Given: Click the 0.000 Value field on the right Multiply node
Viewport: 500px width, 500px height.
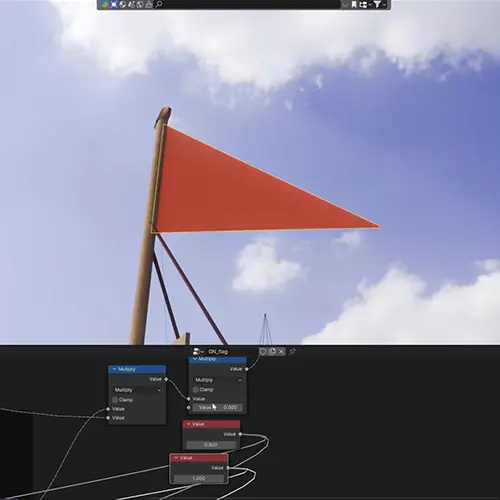Looking at the screenshot, I should pyautogui.click(x=218, y=407).
